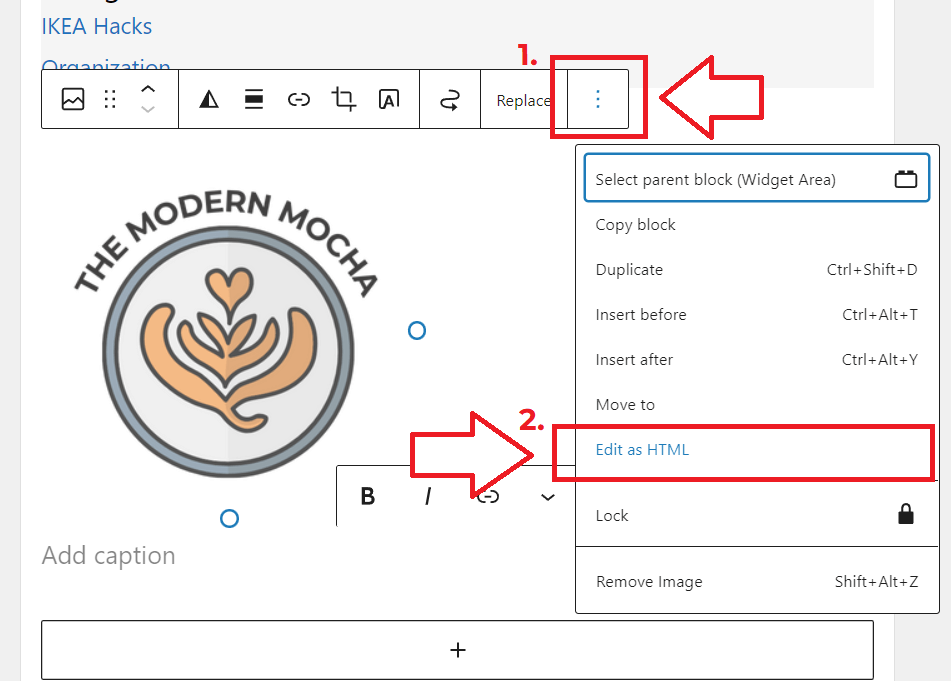
Task: Add text over image icon
Action: pos(389,99)
